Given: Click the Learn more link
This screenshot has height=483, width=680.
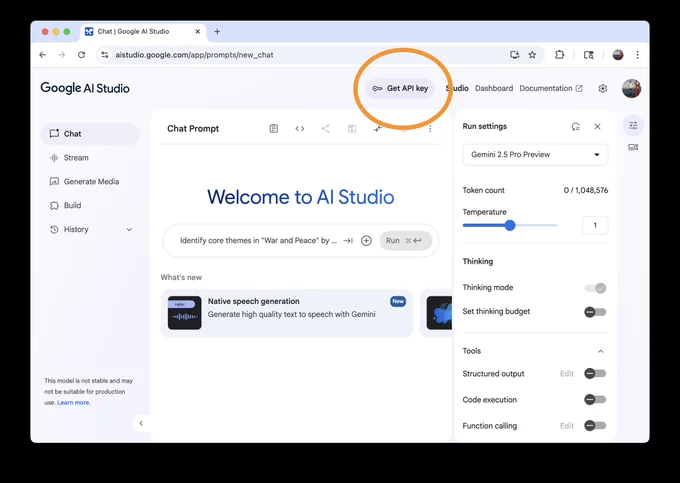Looking at the screenshot, I should [x=73, y=402].
